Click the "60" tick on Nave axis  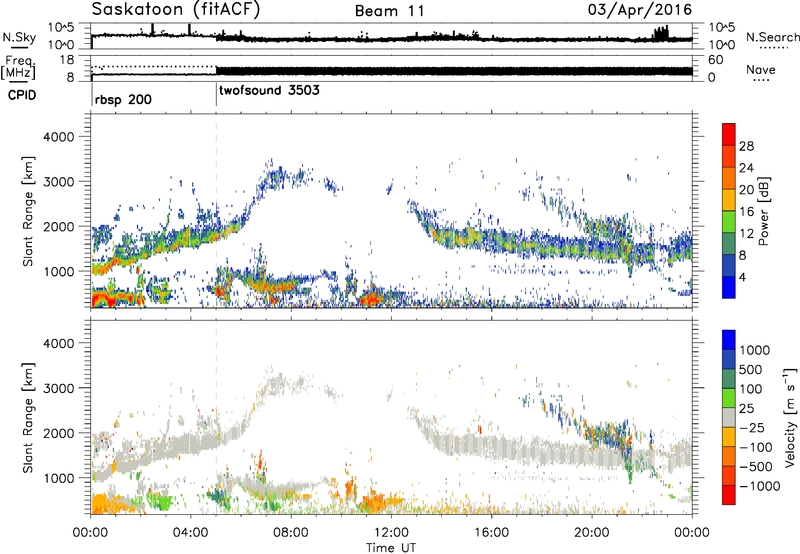[715, 60]
